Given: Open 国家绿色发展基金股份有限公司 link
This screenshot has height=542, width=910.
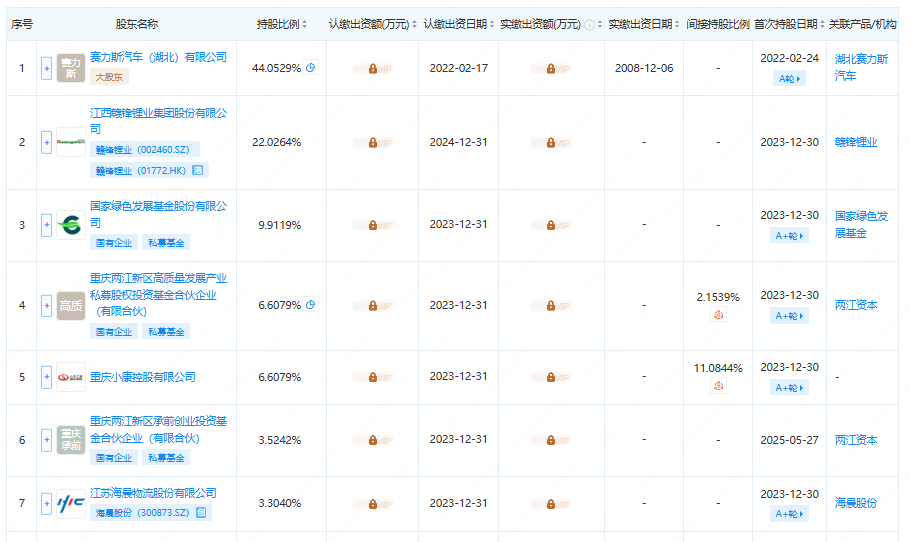Looking at the screenshot, I should tap(158, 214).
